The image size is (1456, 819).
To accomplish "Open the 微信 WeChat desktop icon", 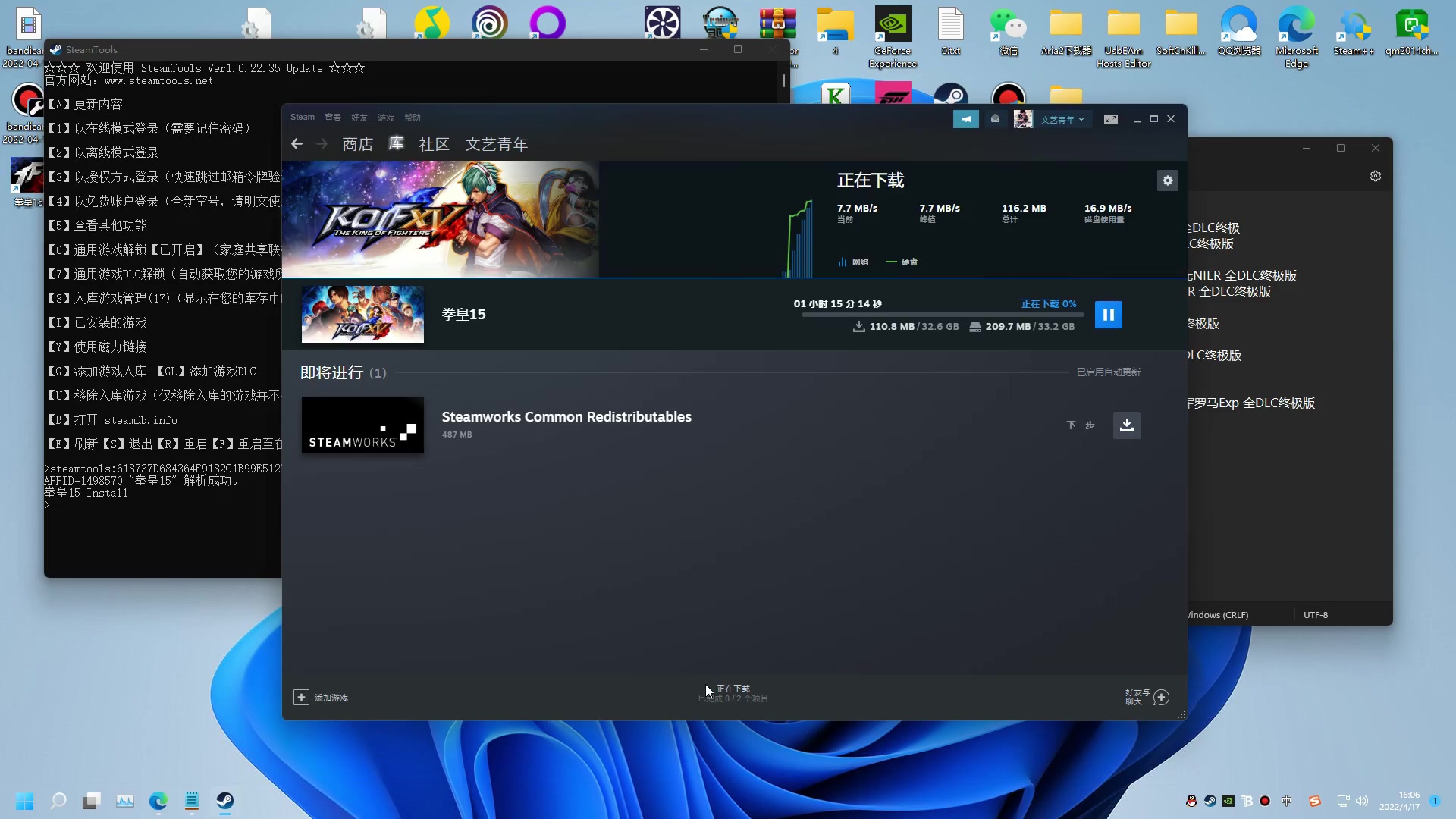I will click(1009, 32).
